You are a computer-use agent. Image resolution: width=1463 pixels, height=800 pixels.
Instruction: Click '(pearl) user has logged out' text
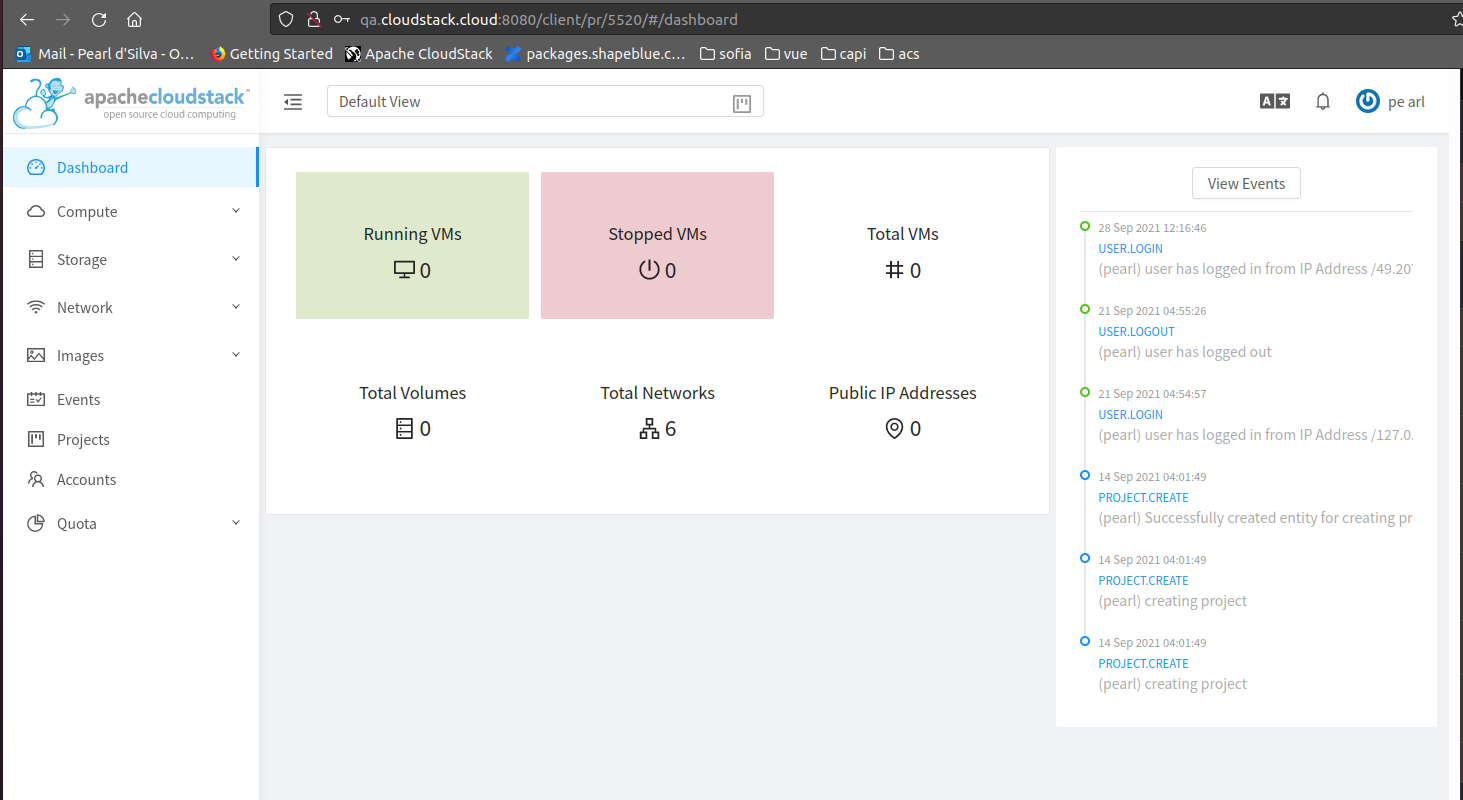coord(1185,352)
